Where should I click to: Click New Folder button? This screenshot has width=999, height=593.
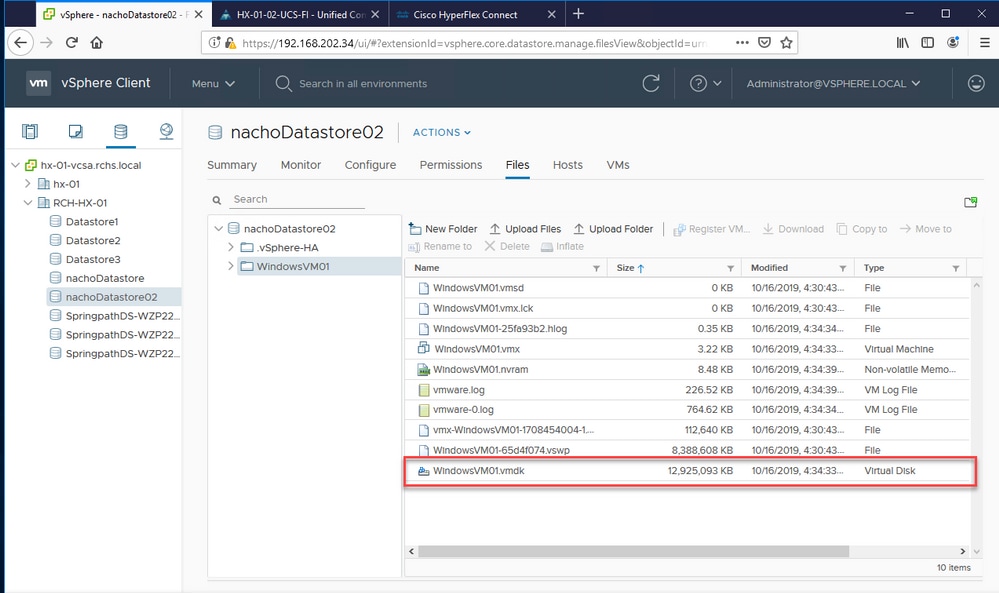click(x=443, y=229)
